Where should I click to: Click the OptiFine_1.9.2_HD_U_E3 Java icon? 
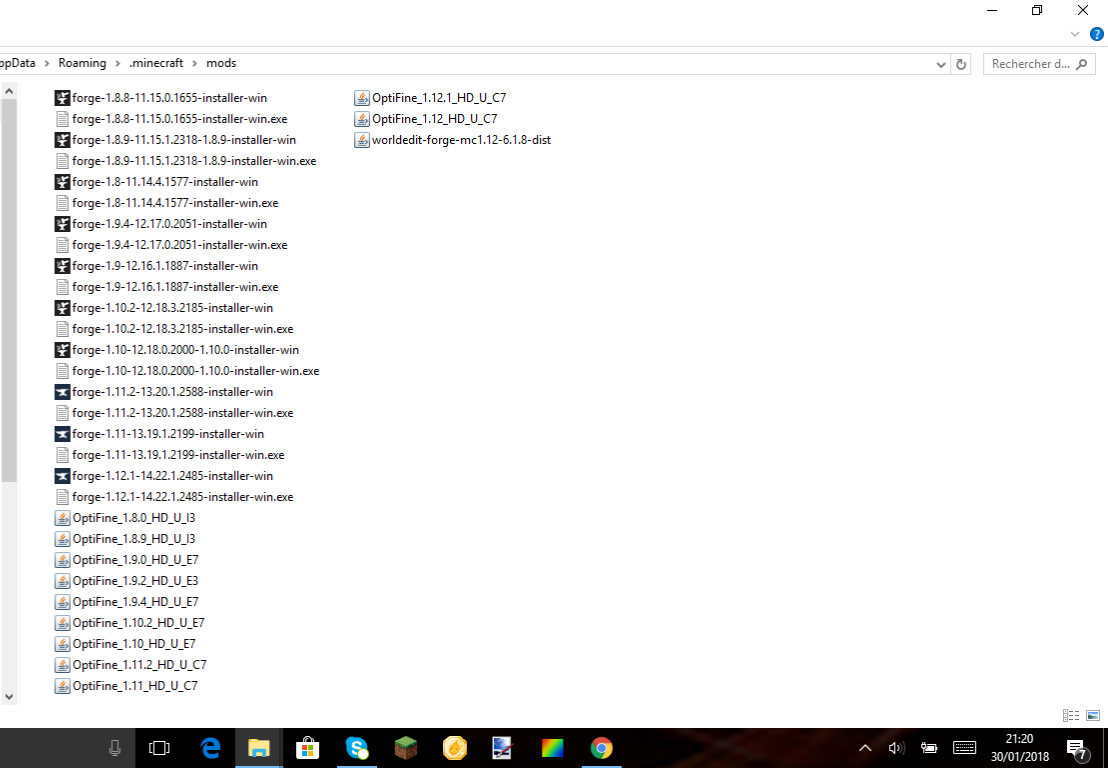pos(62,581)
